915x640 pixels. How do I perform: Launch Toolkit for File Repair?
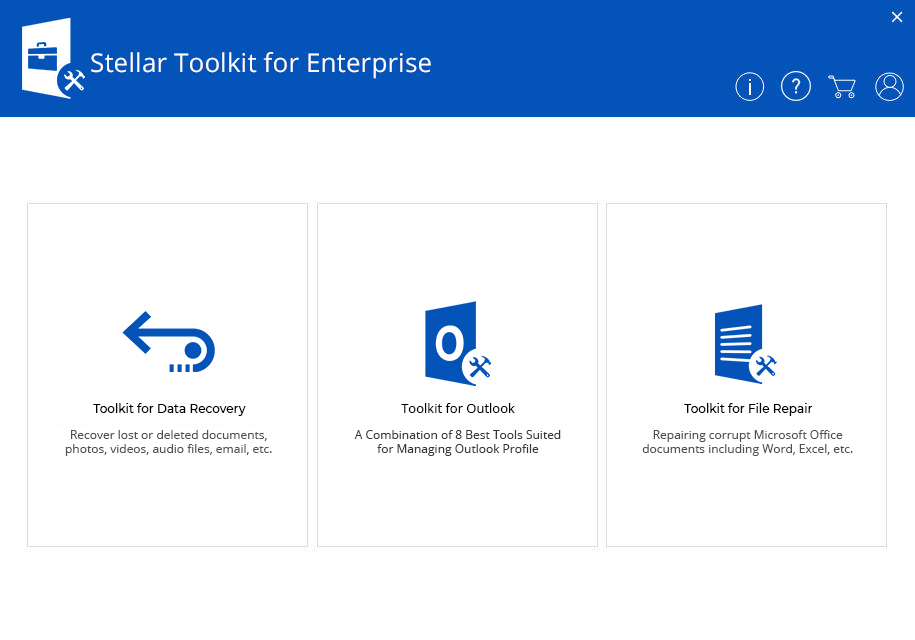pyautogui.click(x=746, y=375)
